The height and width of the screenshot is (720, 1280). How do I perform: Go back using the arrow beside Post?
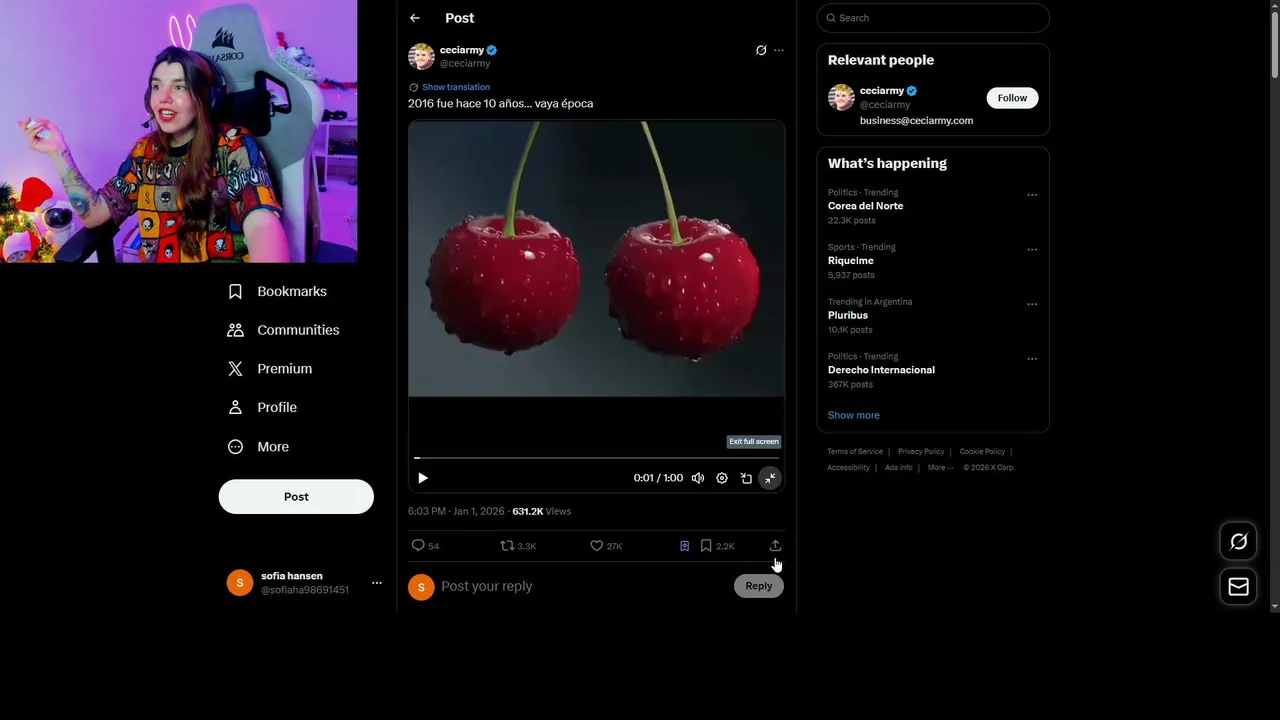415,18
